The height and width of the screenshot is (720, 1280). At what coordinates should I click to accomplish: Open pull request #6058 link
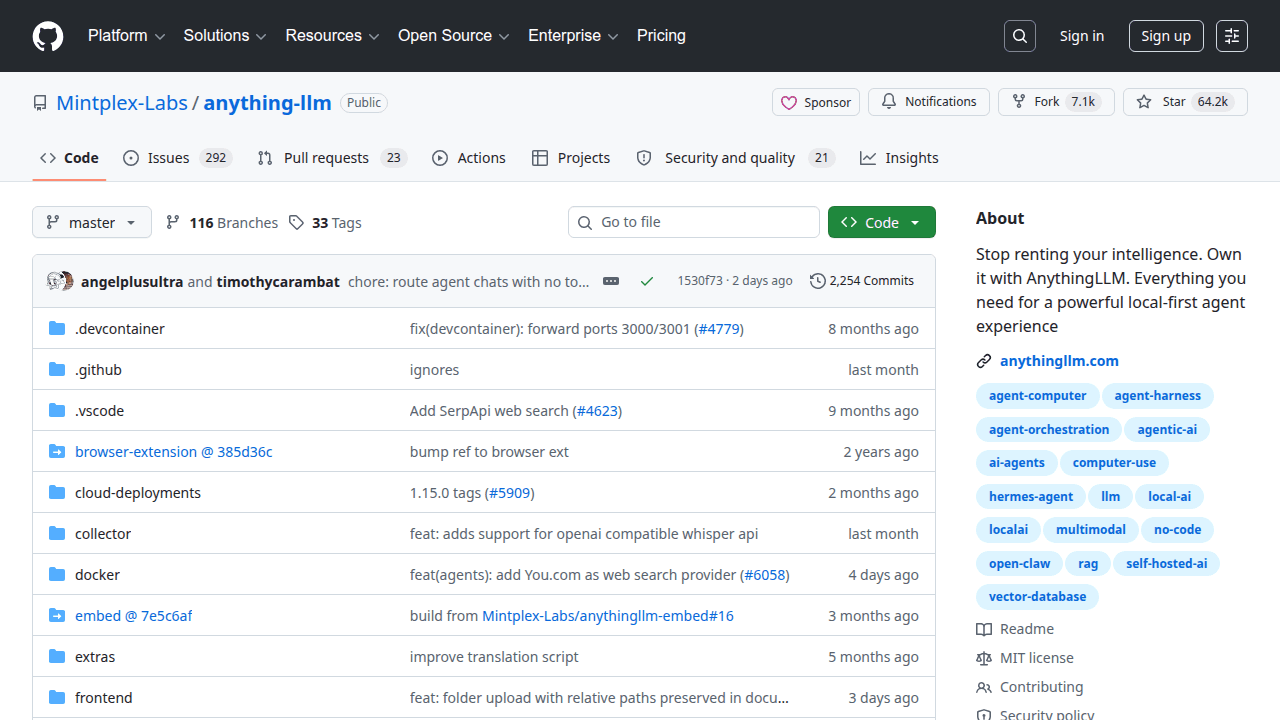coord(765,575)
